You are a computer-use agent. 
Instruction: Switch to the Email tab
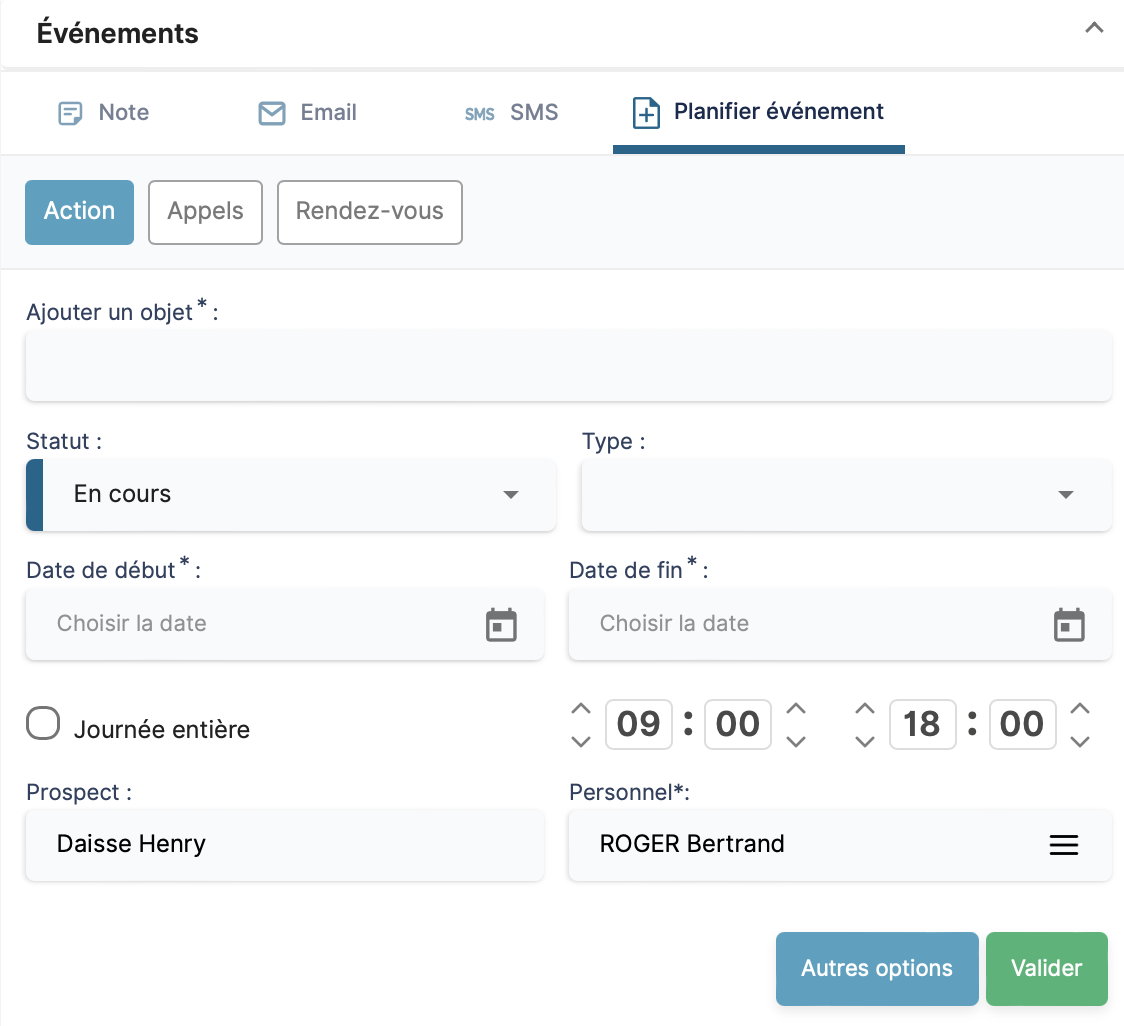pyautogui.click(x=308, y=112)
